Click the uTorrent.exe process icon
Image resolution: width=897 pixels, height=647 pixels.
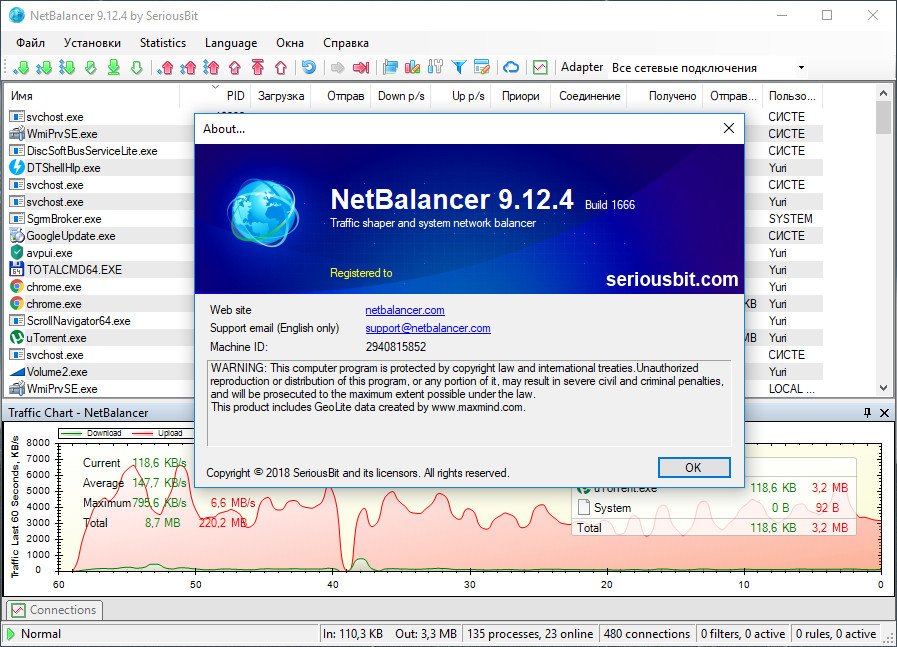17,338
